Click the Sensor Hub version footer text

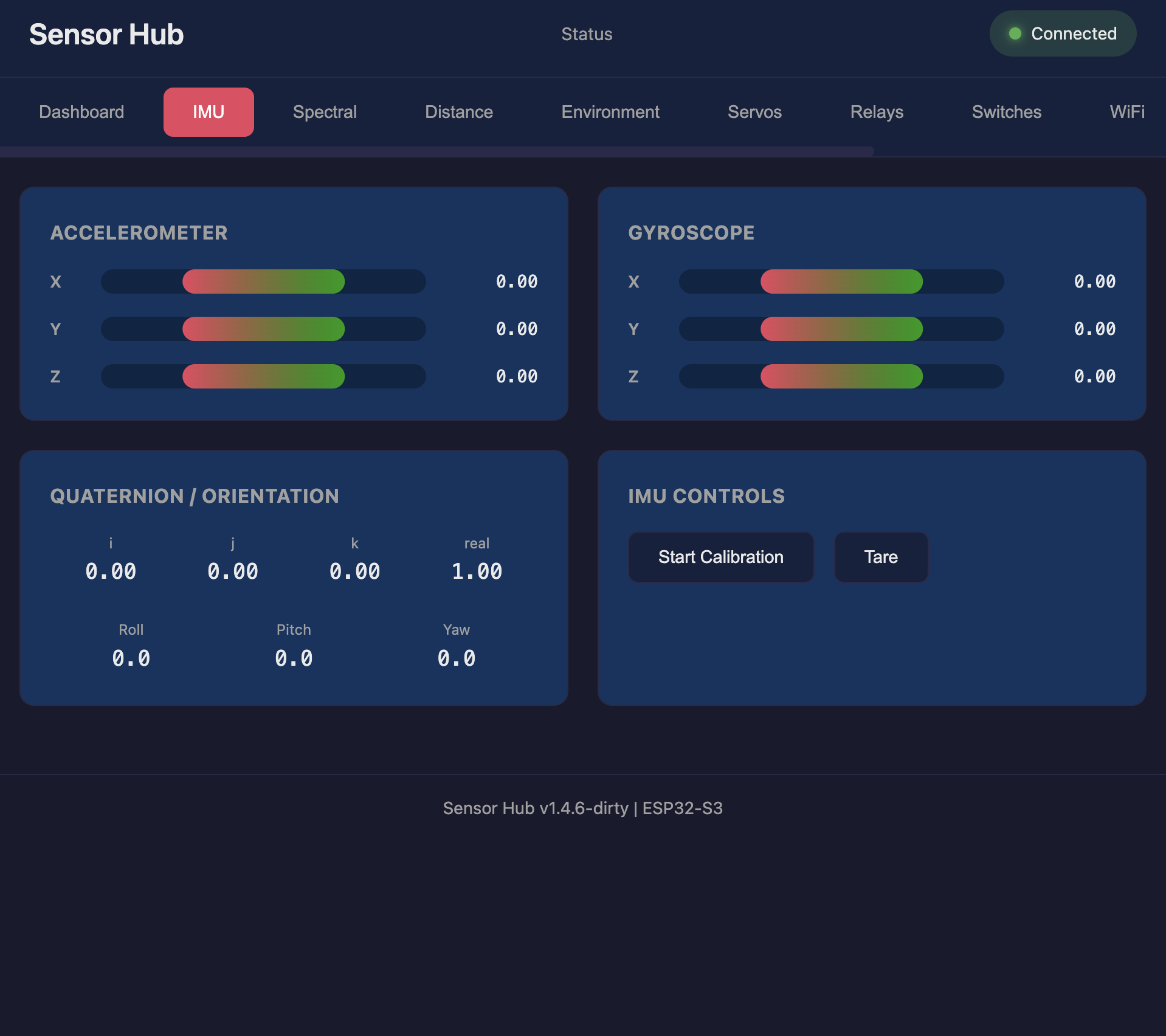tap(582, 808)
